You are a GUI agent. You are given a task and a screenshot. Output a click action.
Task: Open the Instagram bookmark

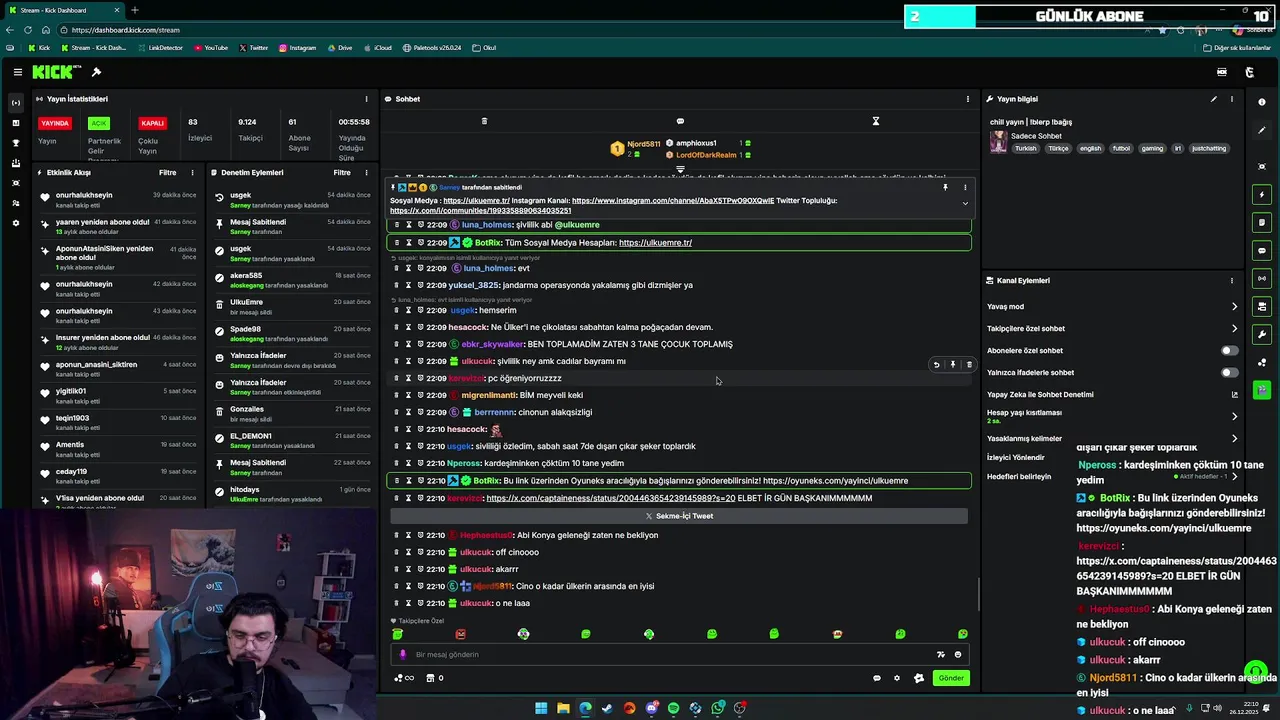297,48
